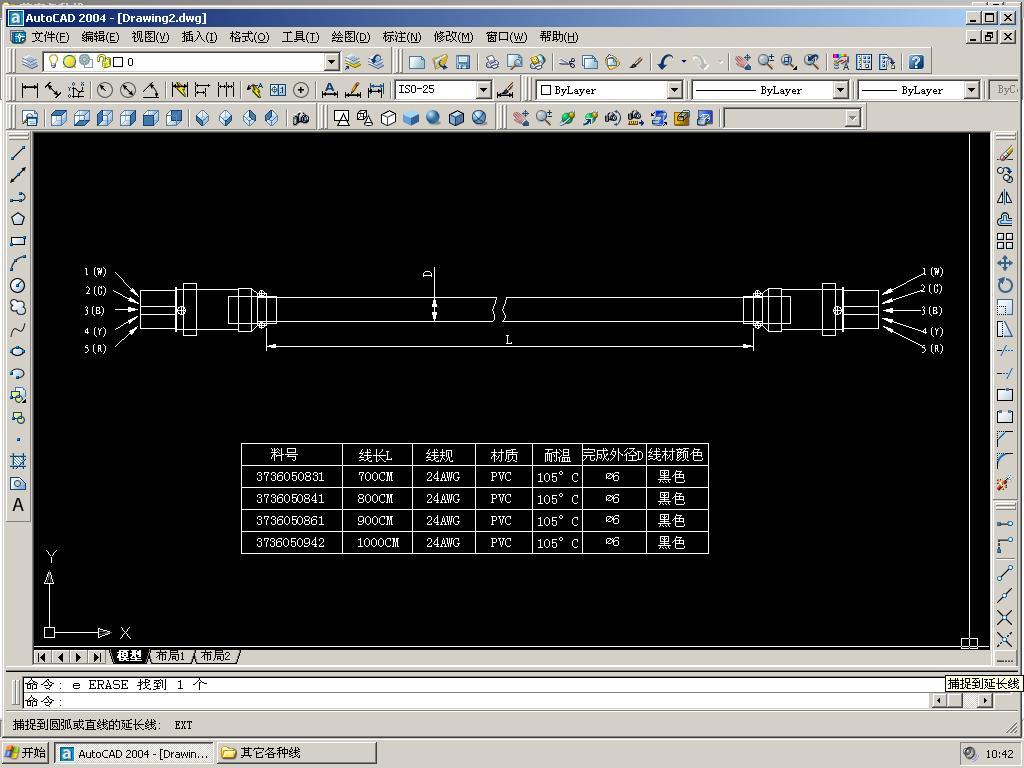Image resolution: width=1024 pixels, height=768 pixels.
Task: Open the Layer Properties Manager
Action: [30, 62]
